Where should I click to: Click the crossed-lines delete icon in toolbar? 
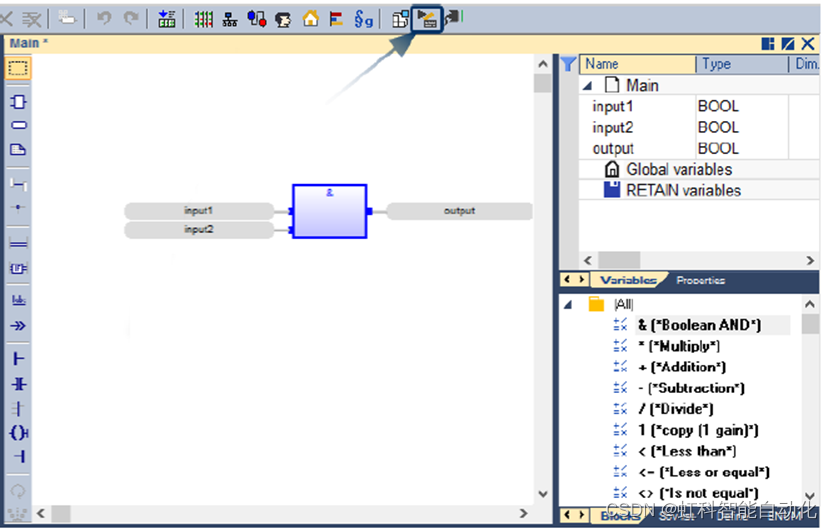32,19
